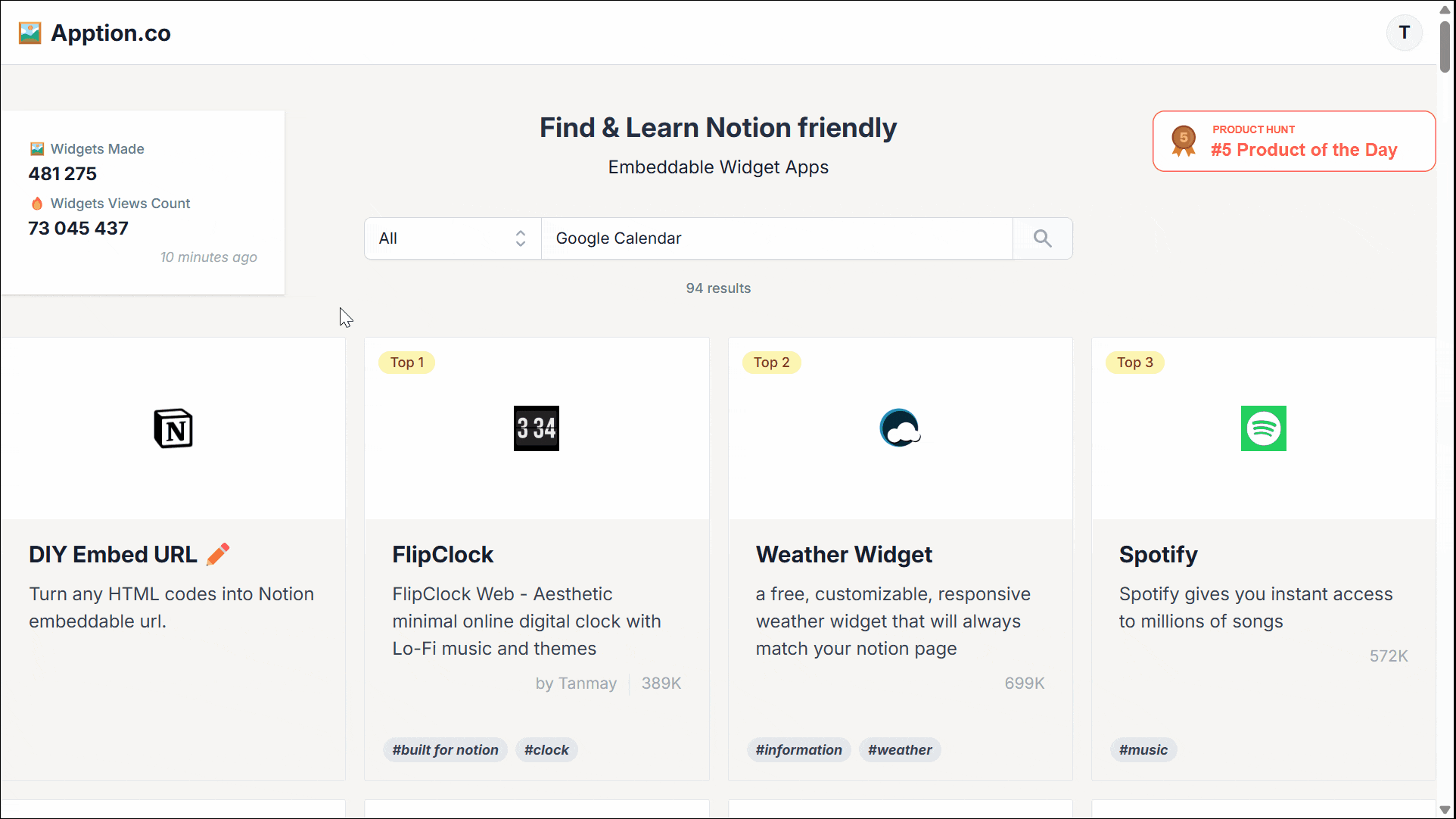Click the FlipClock description text
This screenshot has height=819, width=1456.
click(527, 621)
